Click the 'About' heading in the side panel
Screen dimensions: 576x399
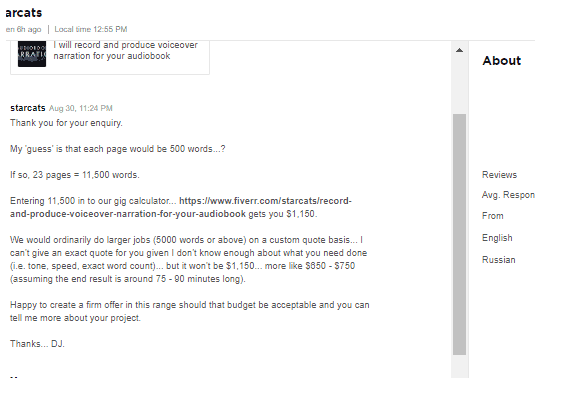(x=502, y=61)
